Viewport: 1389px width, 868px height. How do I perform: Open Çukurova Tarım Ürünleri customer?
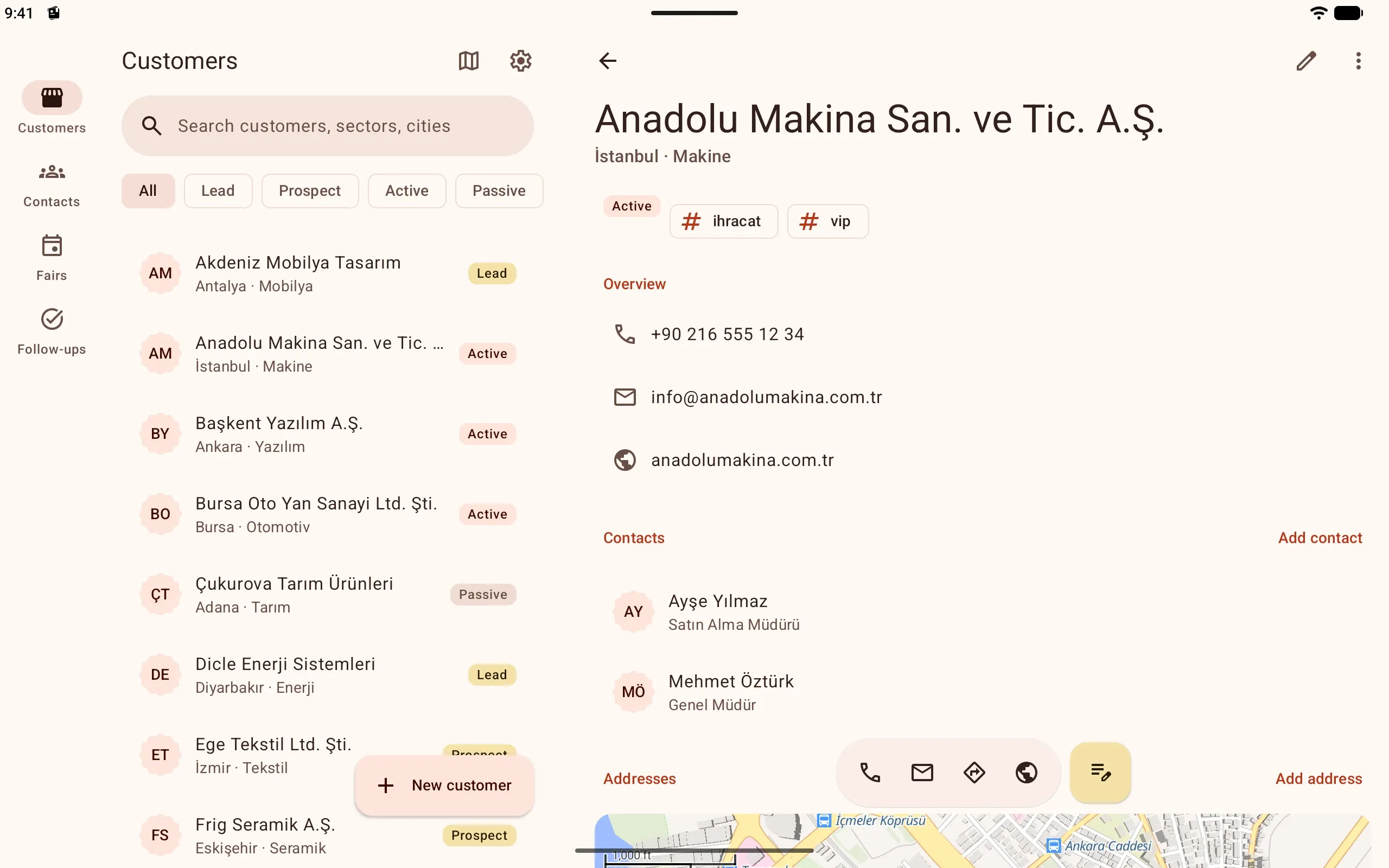[328, 595]
